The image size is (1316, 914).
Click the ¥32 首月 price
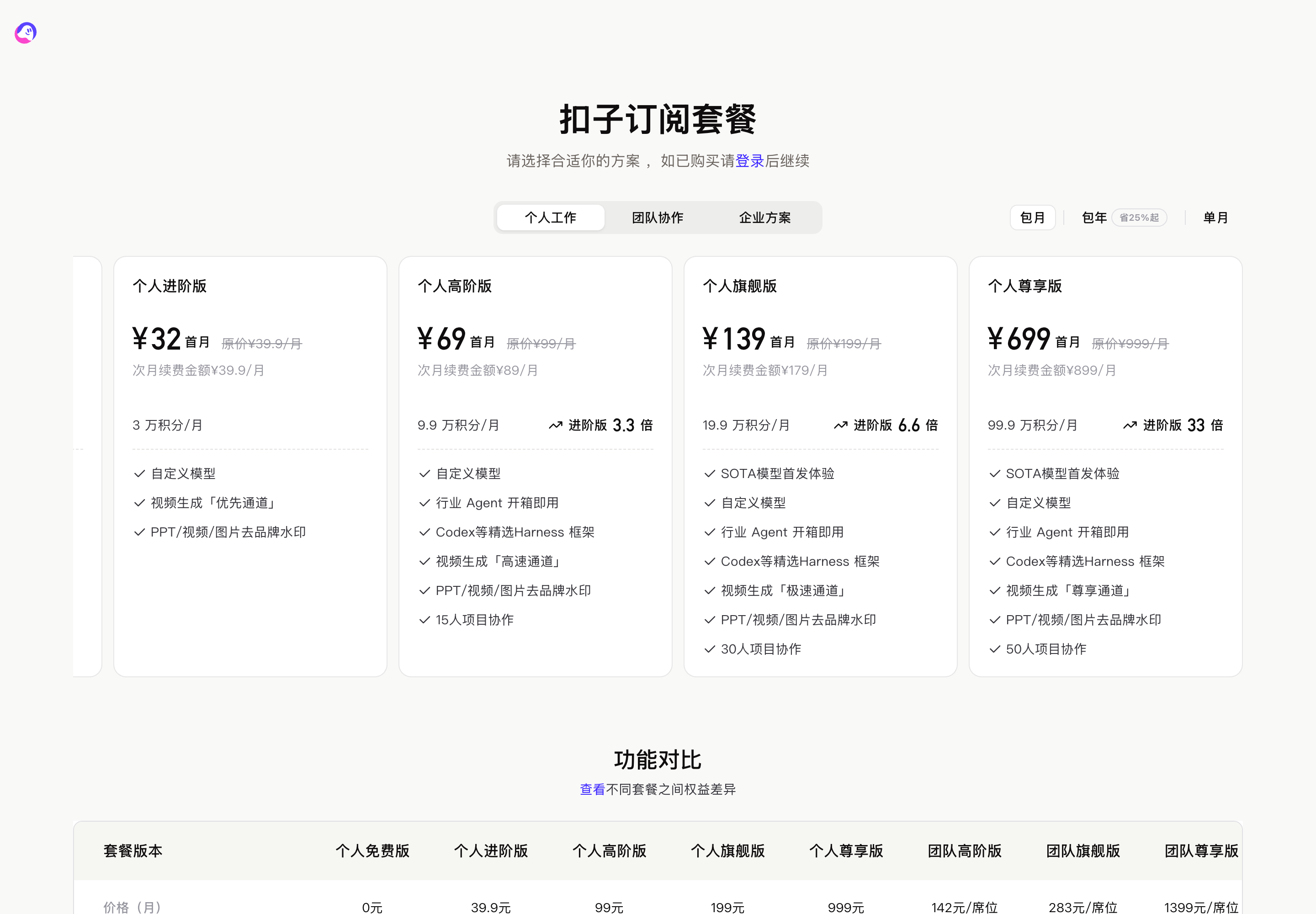coord(170,339)
